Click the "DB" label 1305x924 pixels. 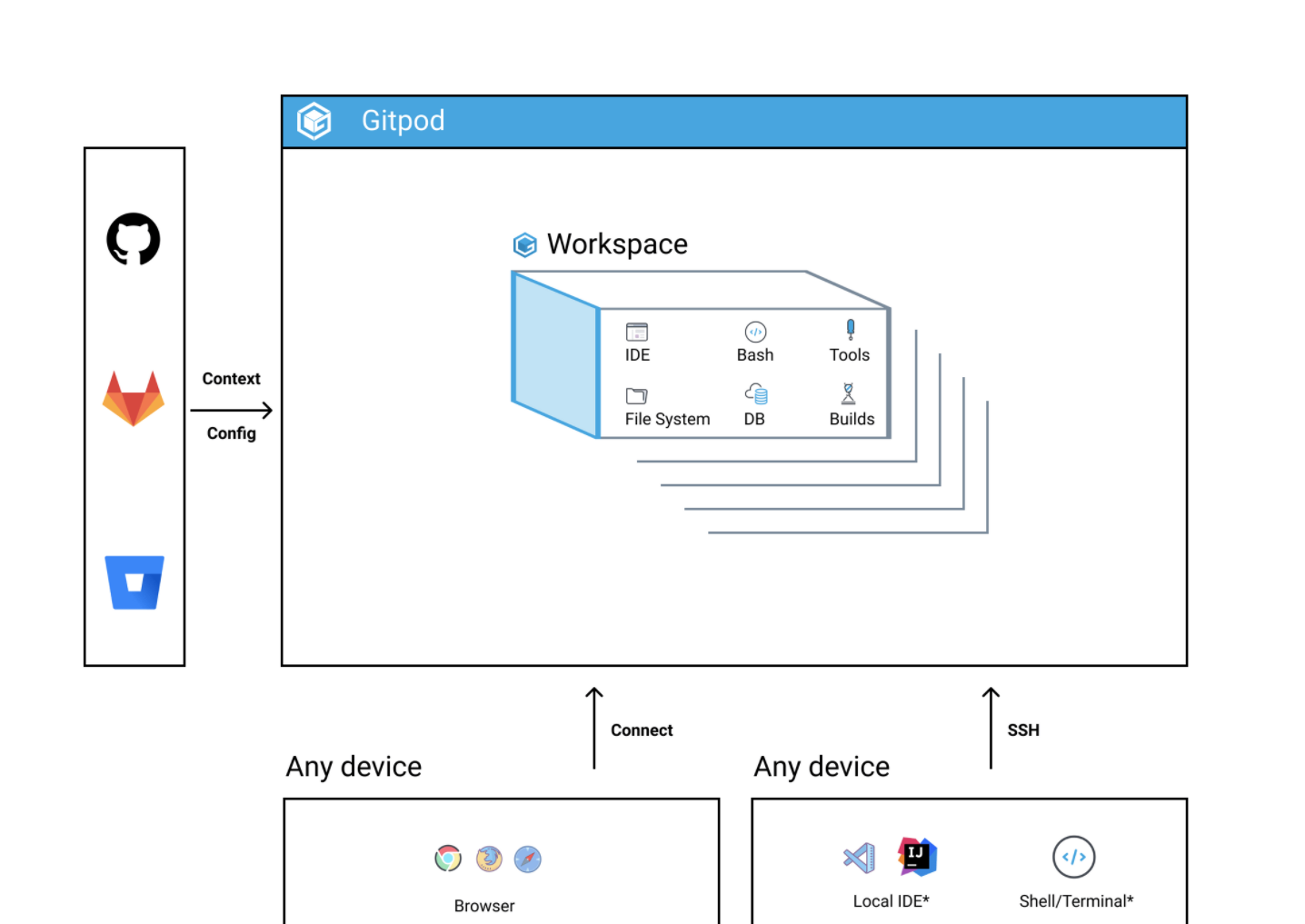point(754,420)
